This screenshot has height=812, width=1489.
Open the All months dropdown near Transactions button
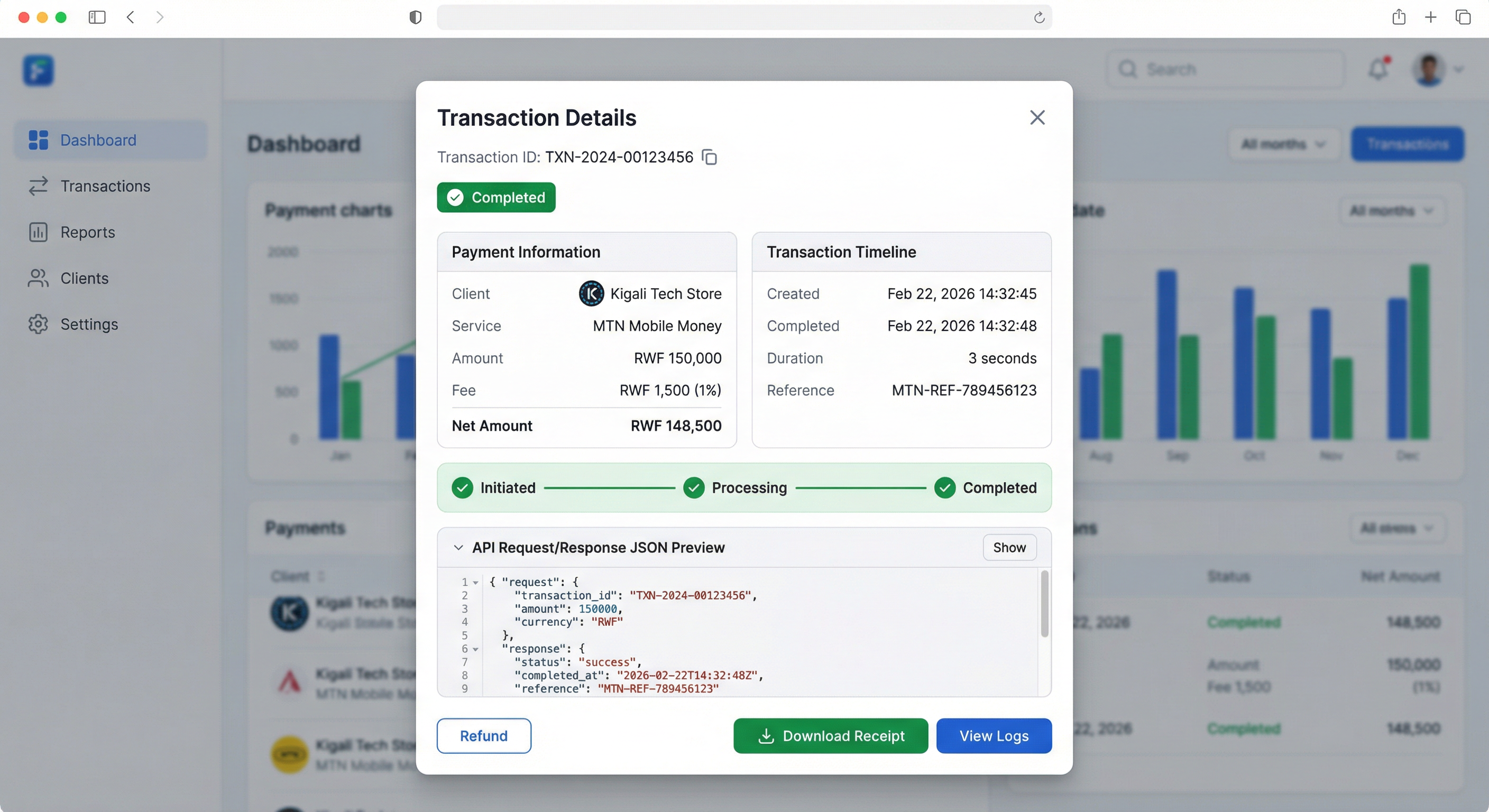pyautogui.click(x=1284, y=144)
